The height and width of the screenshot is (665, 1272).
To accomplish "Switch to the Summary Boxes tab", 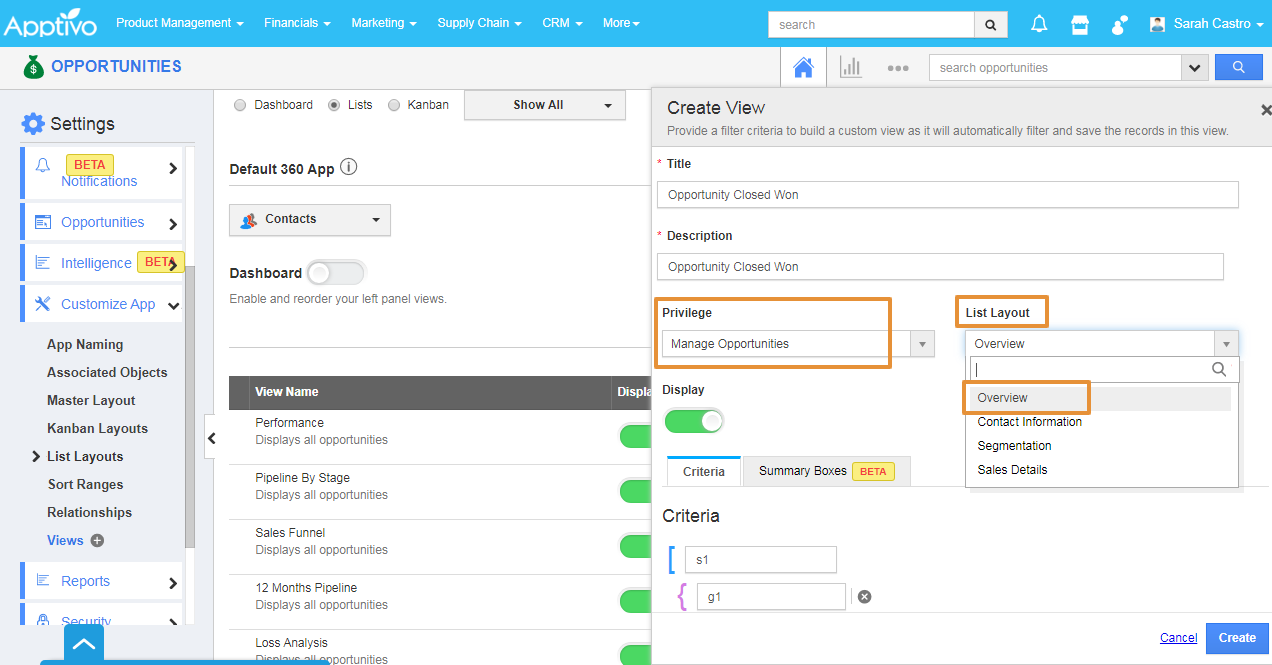I will point(825,471).
